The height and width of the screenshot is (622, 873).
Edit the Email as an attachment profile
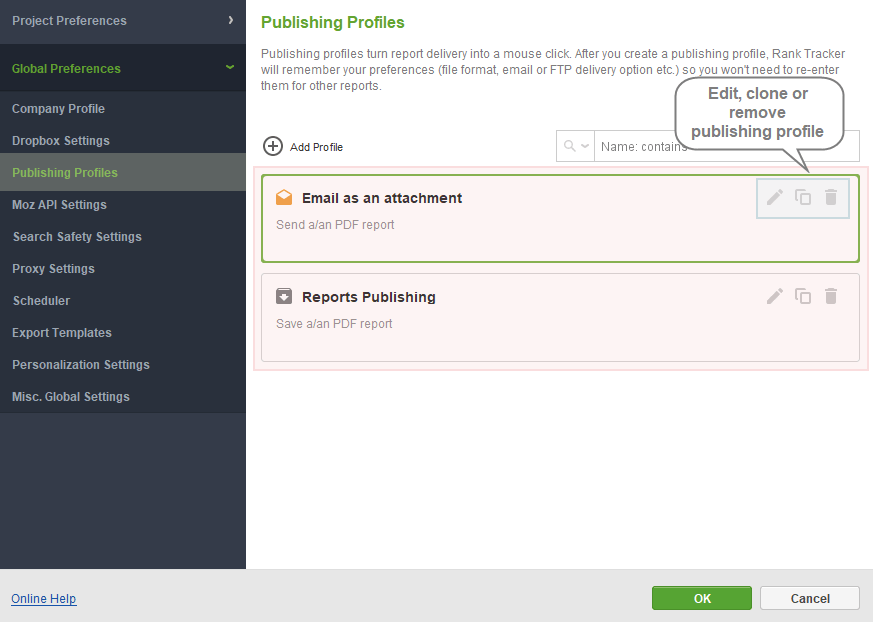pos(774,197)
